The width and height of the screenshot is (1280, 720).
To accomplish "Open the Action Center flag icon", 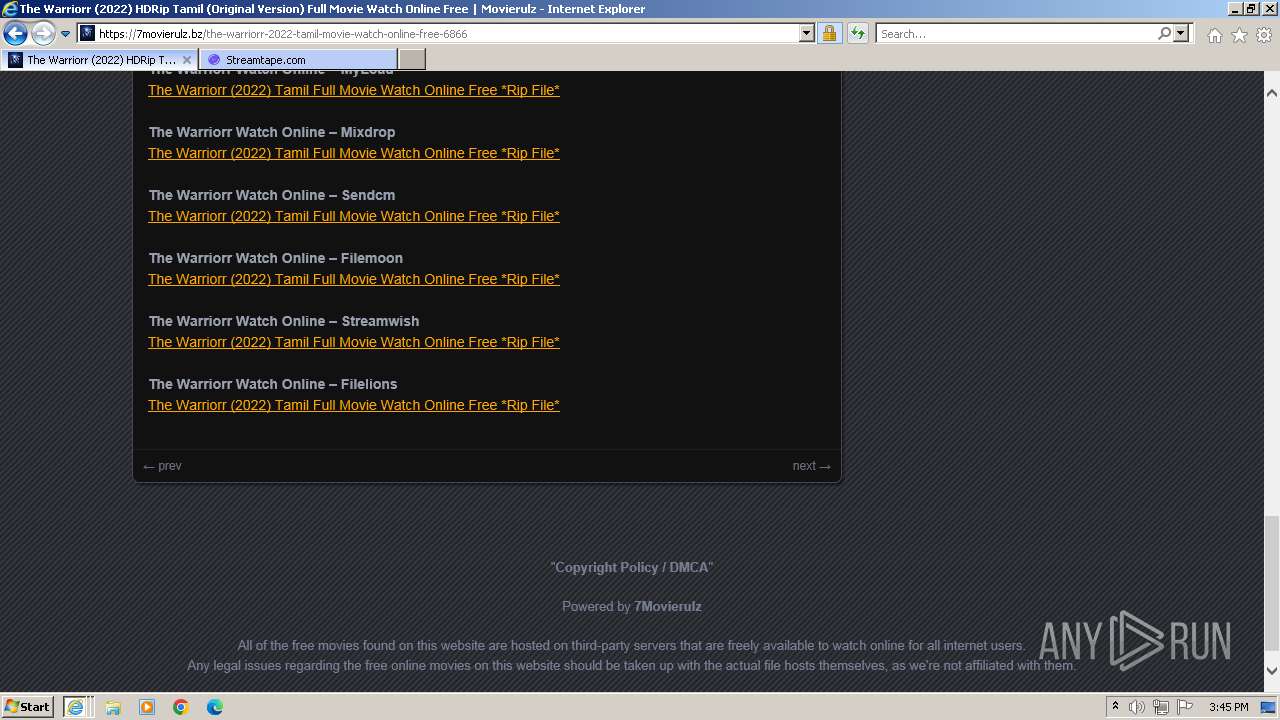I will click(1185, 707).
